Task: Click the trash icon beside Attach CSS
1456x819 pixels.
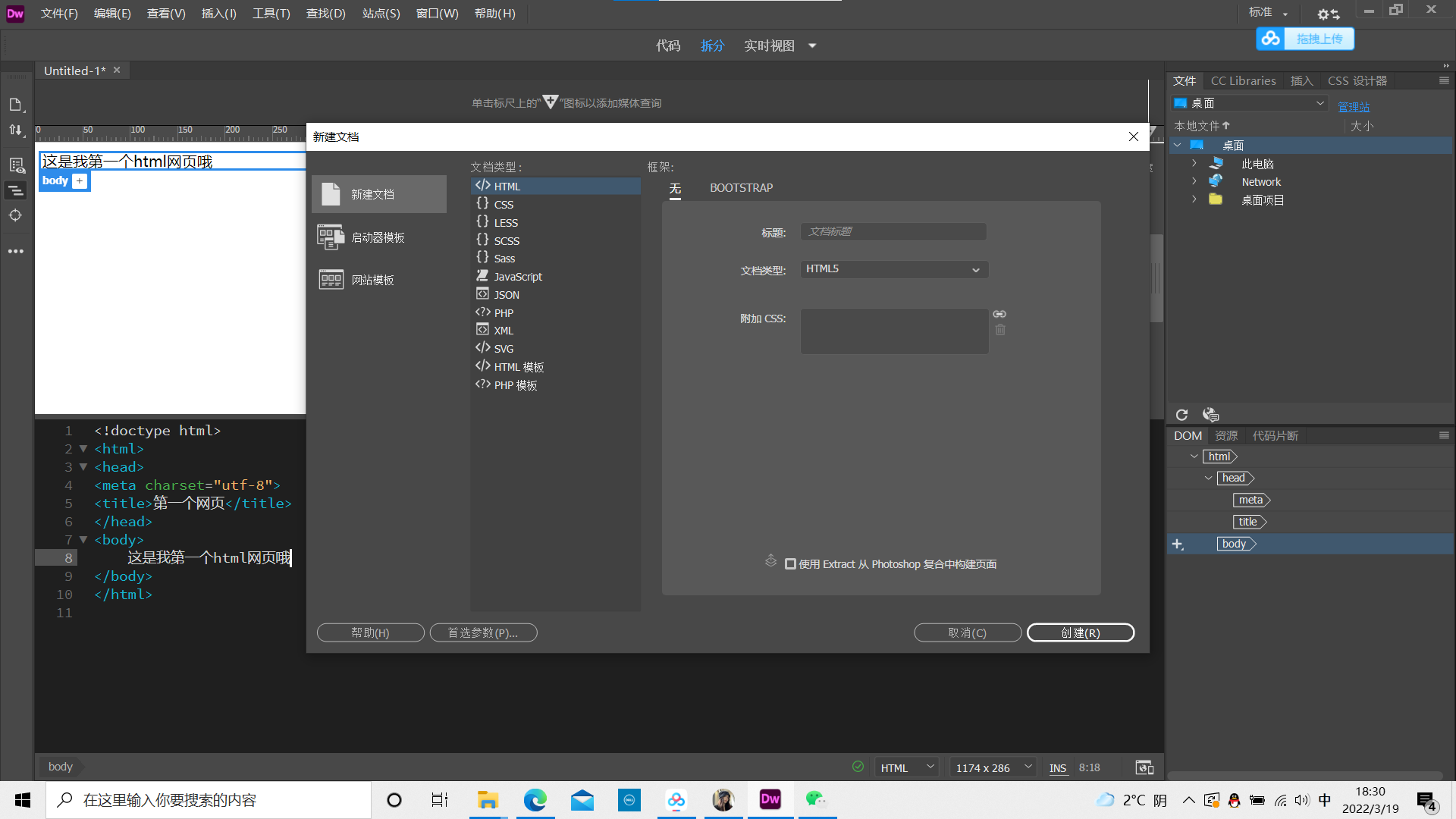Action: 1000,330
